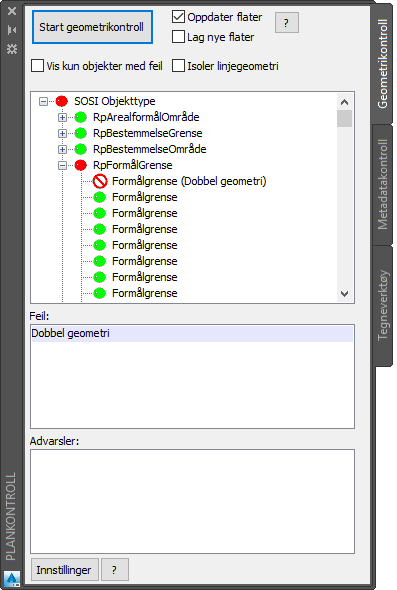The height and width of the screenshot is (590, 397).
Task: Open palette properties gear icon
Action: point(12,49)
